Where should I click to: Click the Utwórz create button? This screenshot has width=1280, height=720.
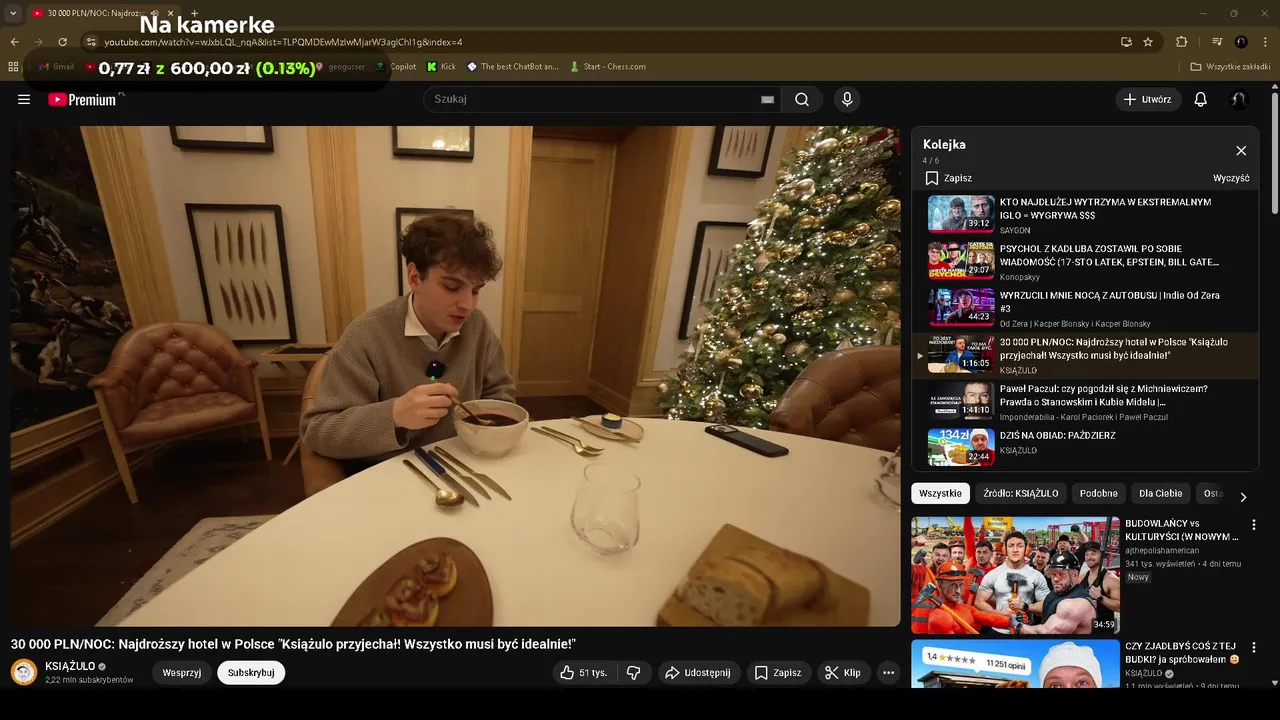1147,99
